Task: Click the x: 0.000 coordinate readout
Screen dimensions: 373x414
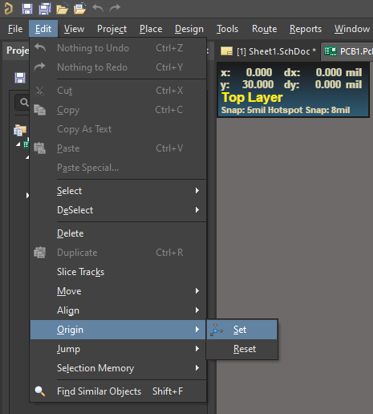Action: click(x=246, y=72)
